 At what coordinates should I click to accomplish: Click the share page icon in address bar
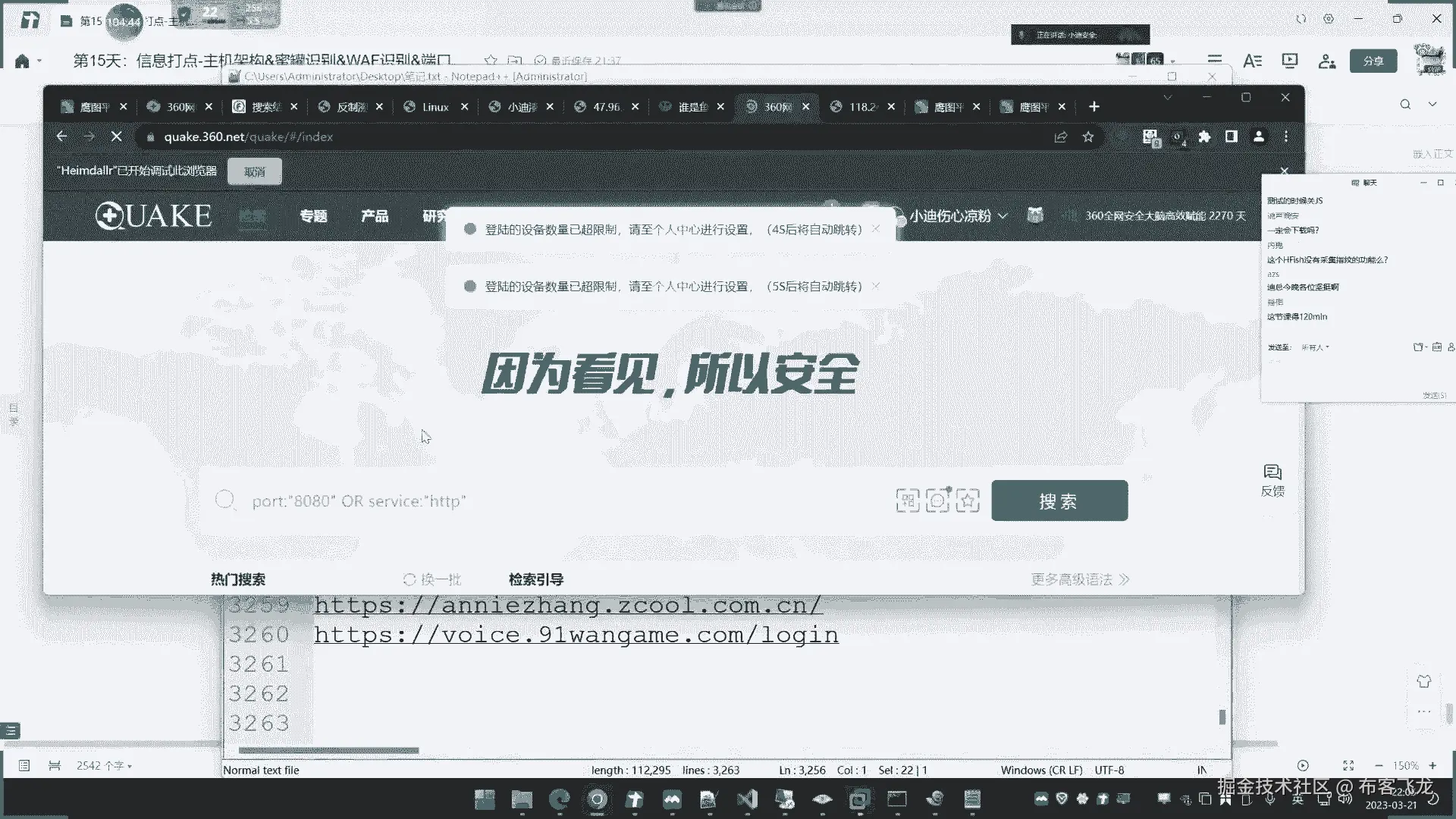[x=1060, y=136]
